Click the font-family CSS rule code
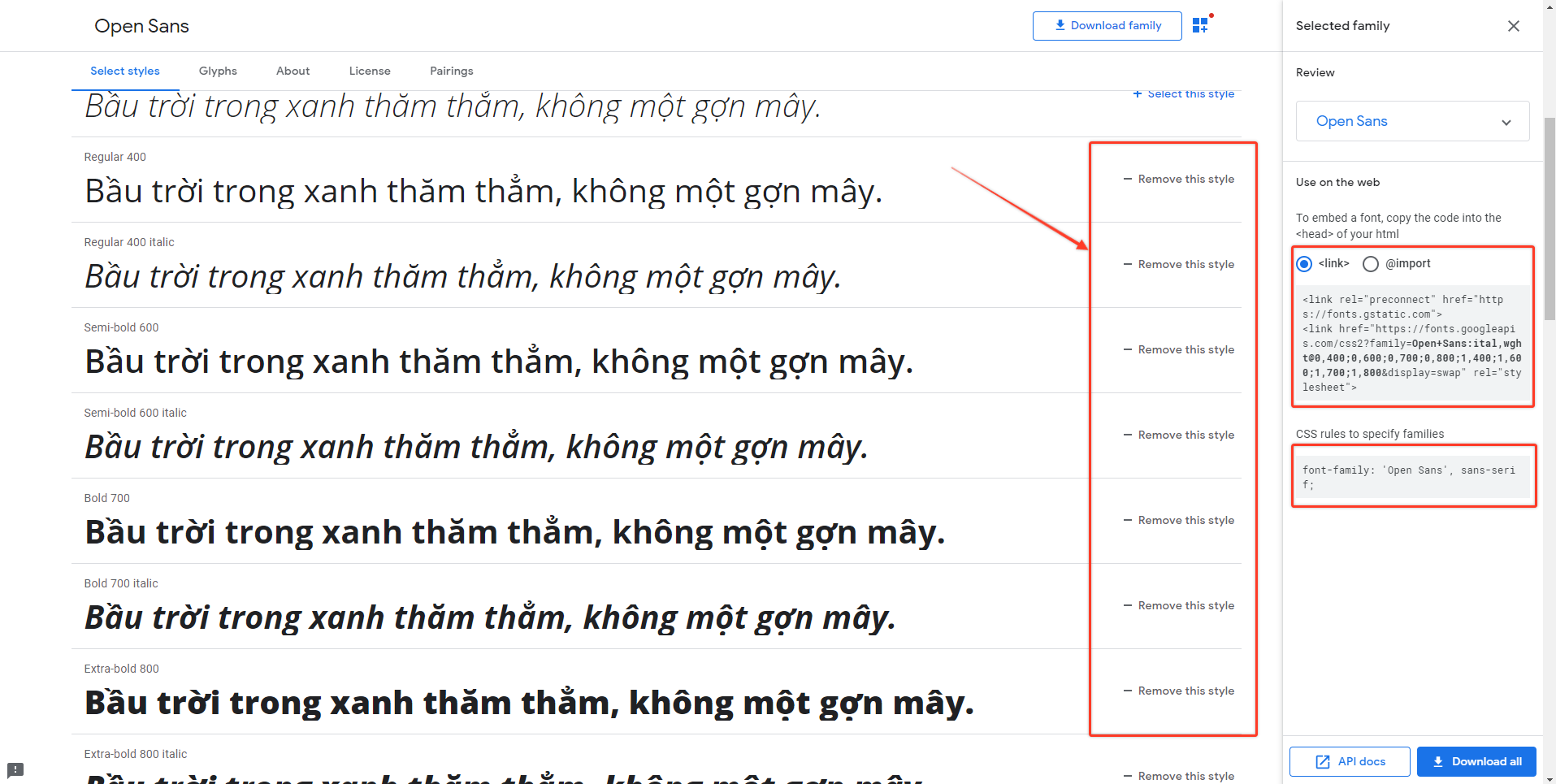The image size is (1556, 784). [x=1412, y=478]
